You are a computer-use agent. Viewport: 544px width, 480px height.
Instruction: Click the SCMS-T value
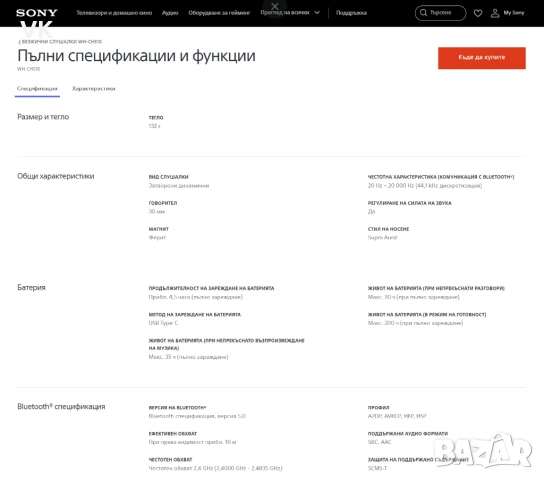pyautogui.click(x=377, y=468)
